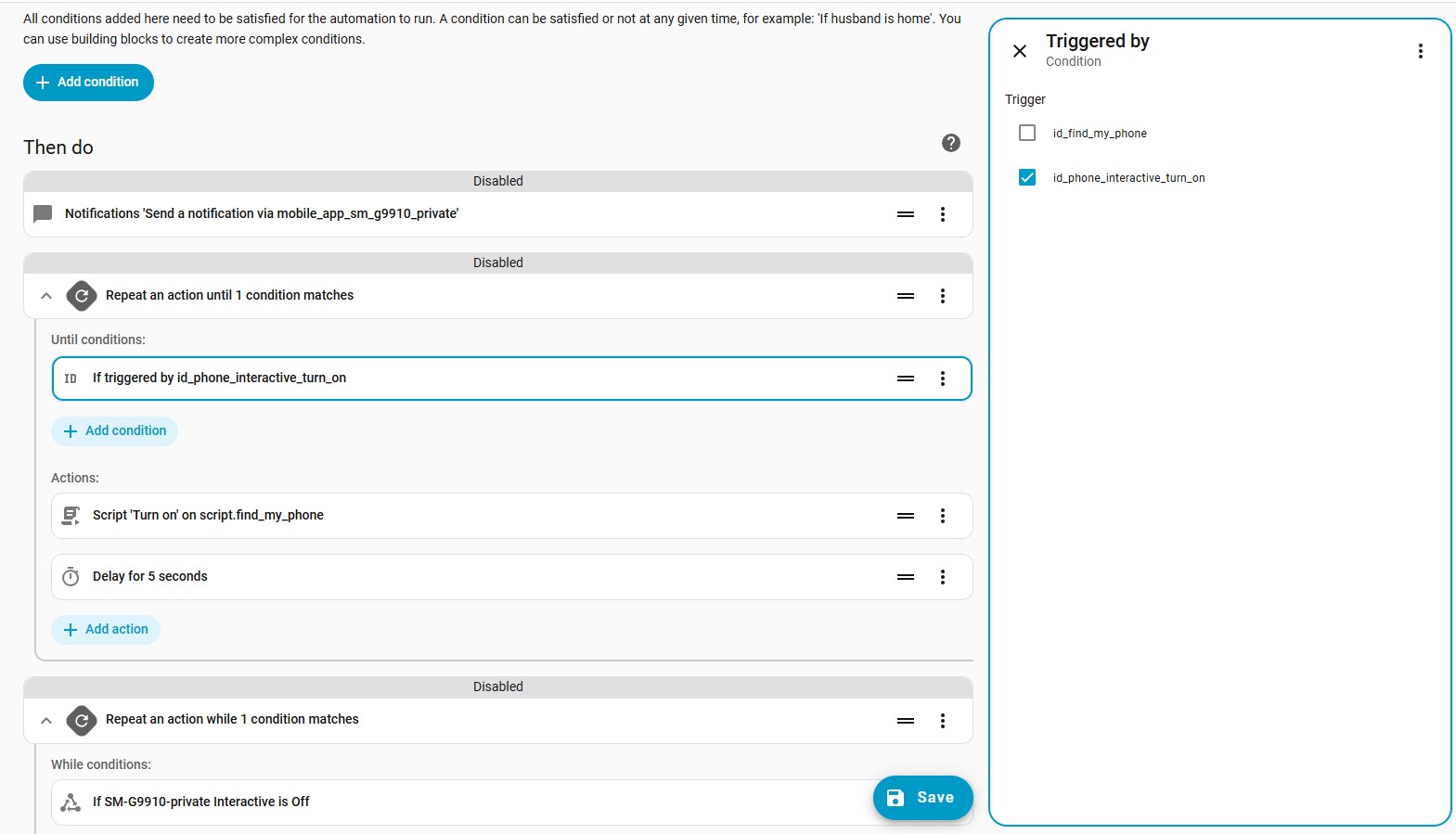
Task: Click drag handle on Delay for 5 seconds
Action: click(x=906, y=577)
